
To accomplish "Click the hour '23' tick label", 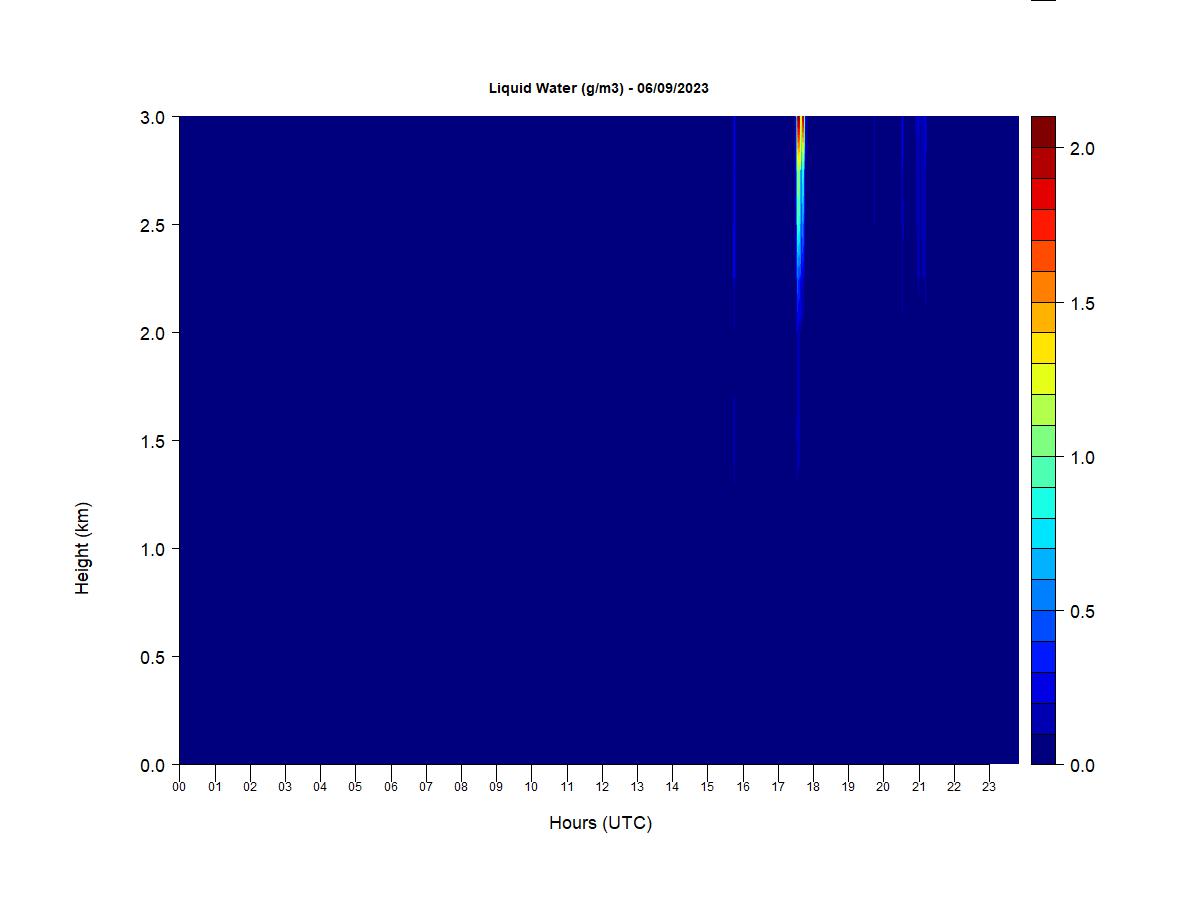I will coord(989,786).
